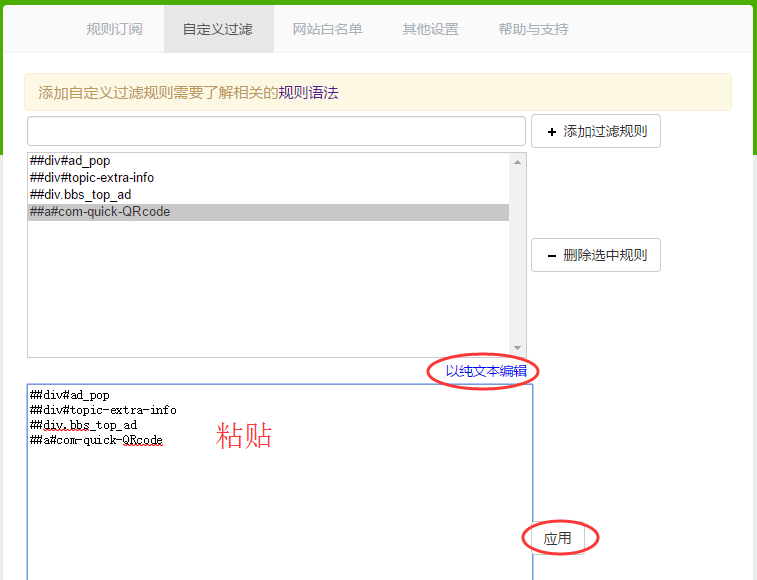Open the 网站白名单 tab
Viewport: 757px width, 580px height.
[x=327, y=29]
